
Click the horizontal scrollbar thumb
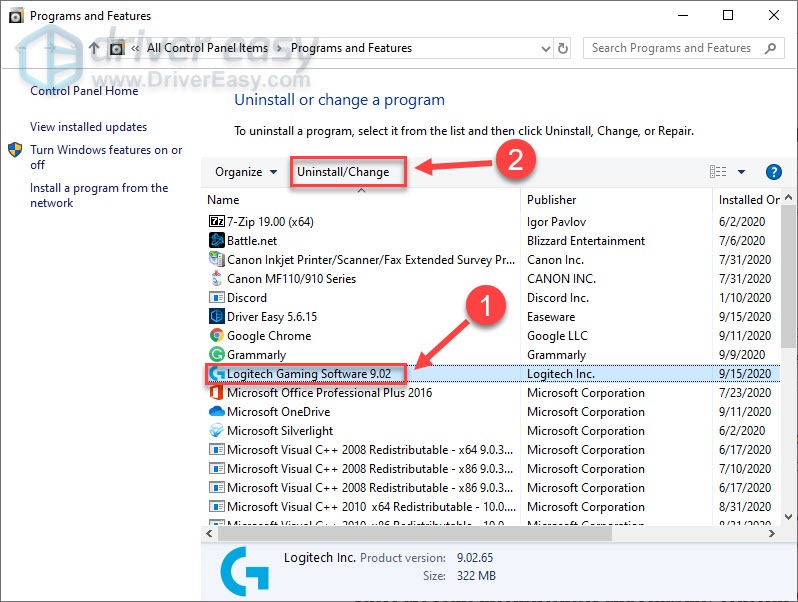point(415,533)
